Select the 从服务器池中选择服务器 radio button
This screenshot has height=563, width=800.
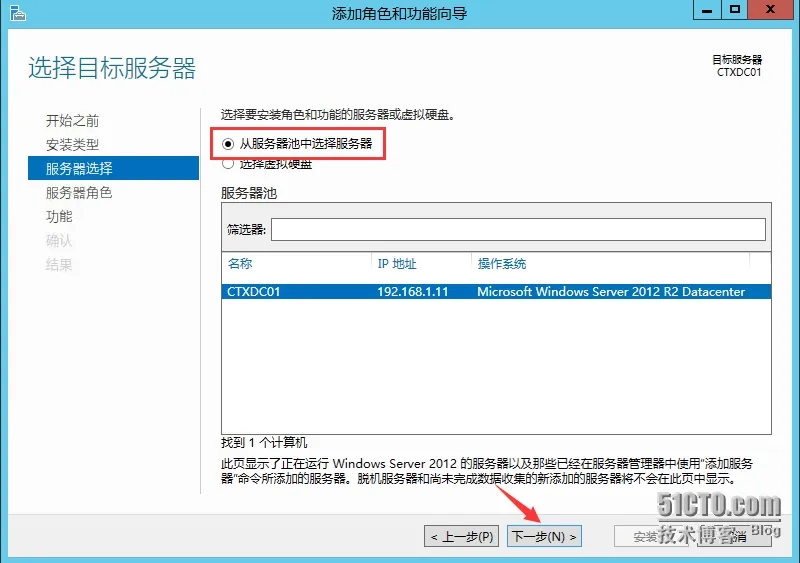(x=228, y=144)
